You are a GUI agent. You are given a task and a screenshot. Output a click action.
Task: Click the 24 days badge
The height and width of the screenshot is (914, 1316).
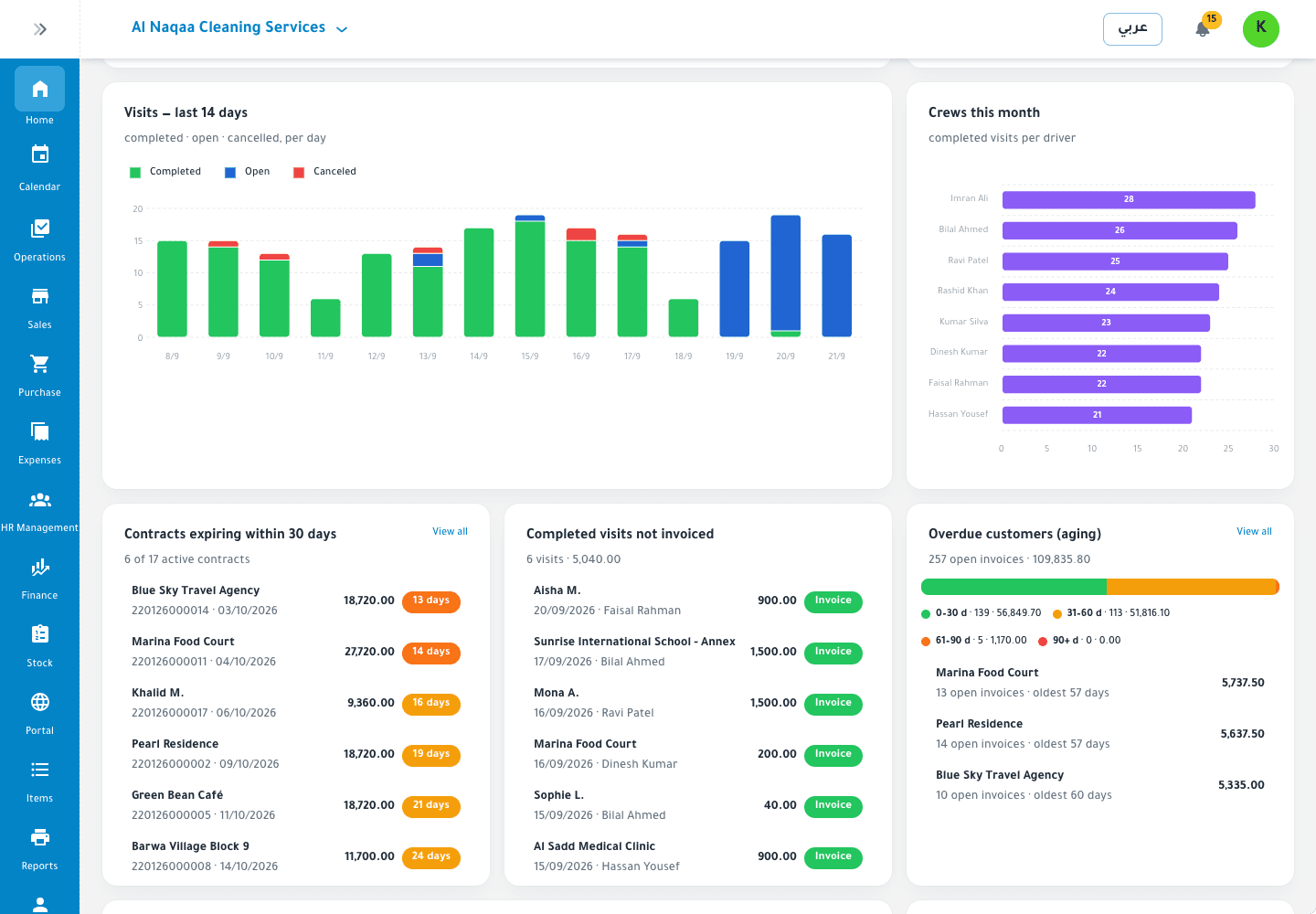(x=431, y=857)
